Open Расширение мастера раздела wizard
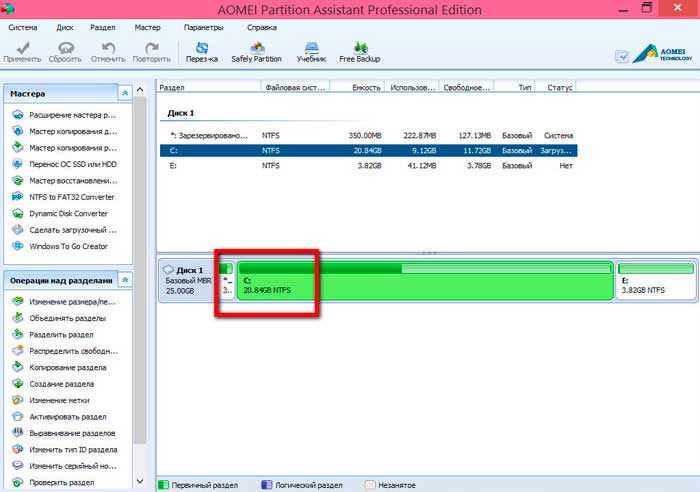 pos(65,115)
